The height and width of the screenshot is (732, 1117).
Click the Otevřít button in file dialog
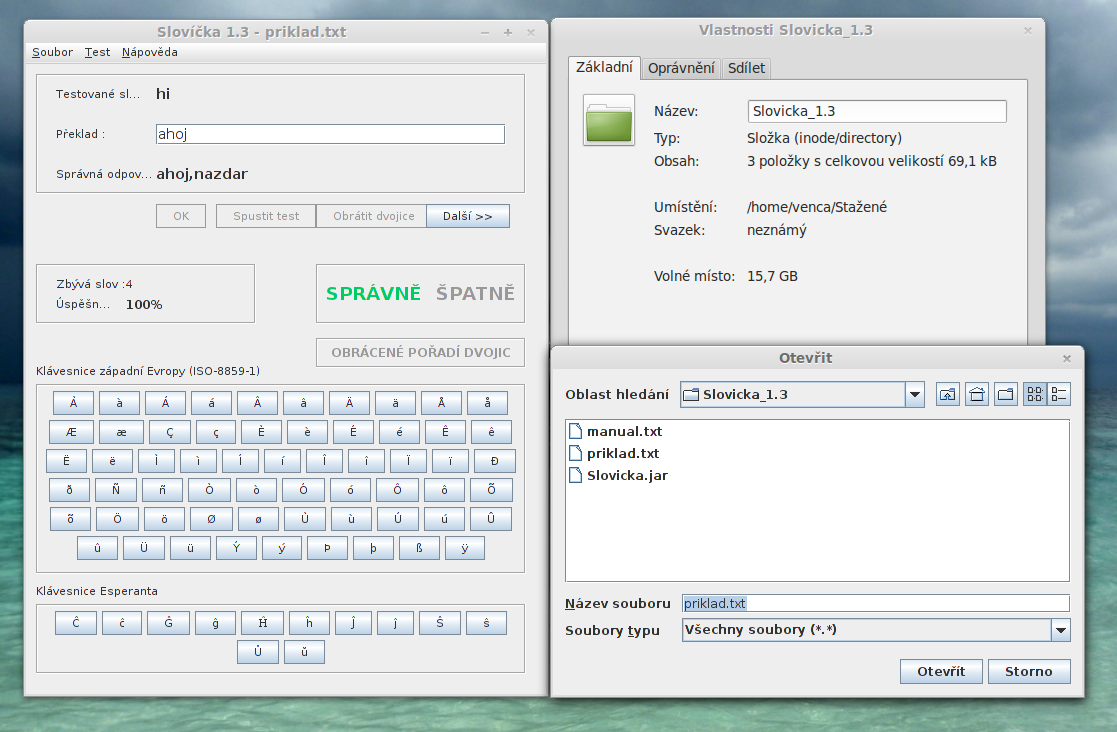(941, 671)
